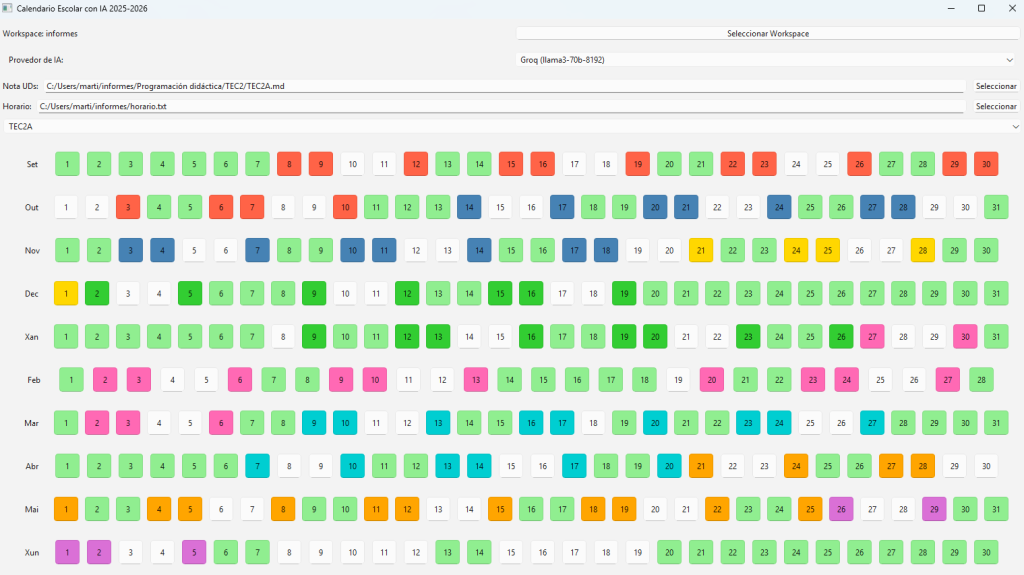Choose pink day 27 in the Xan row
The image size is (1024, 575).
click(872, 336)
